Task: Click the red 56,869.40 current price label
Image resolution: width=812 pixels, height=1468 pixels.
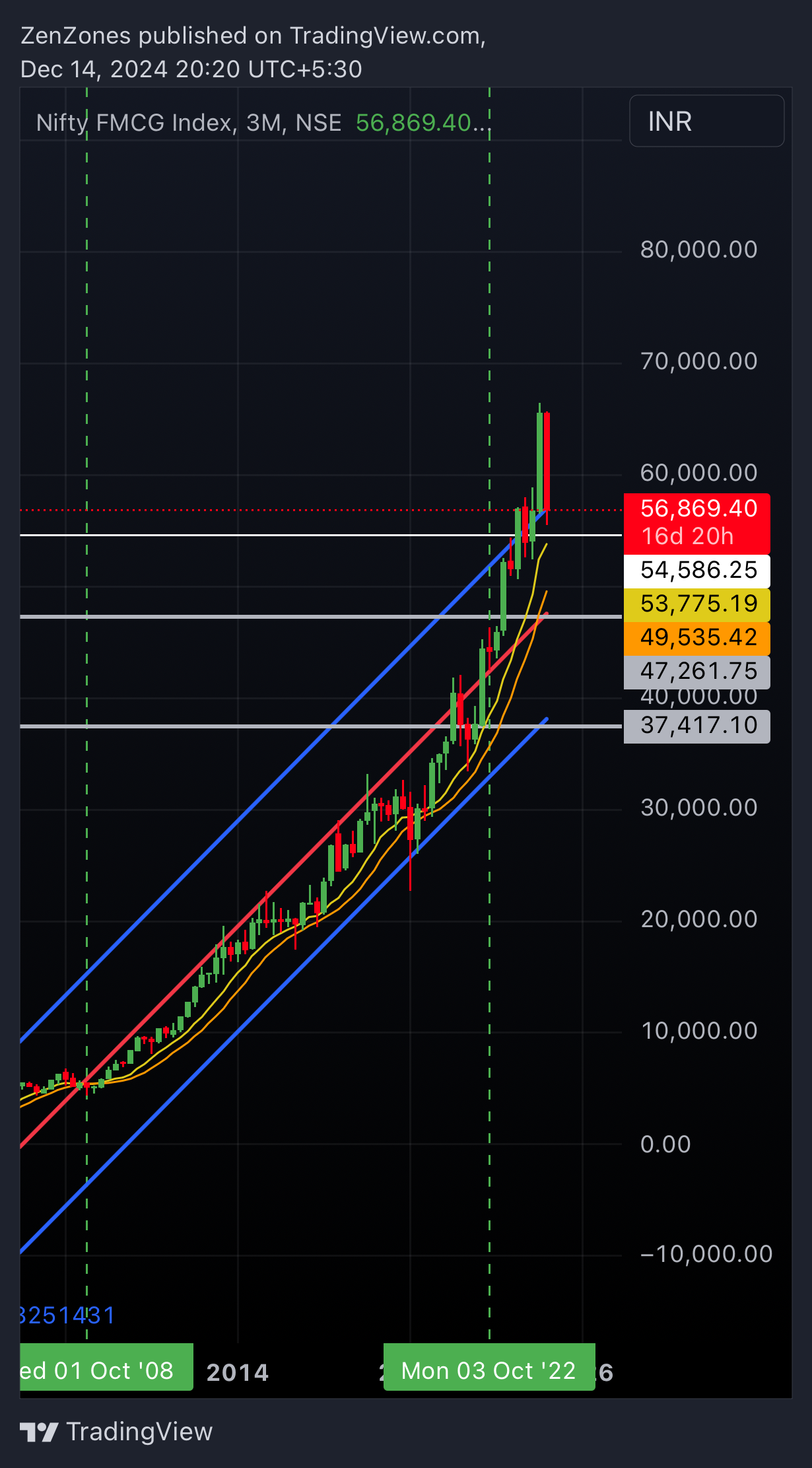Action: click(697, 523)
